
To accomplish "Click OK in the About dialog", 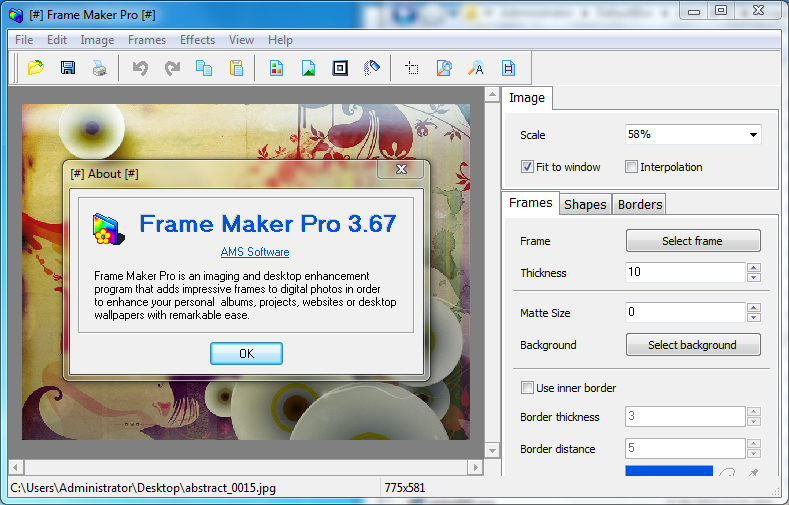I will pos(247,354).
